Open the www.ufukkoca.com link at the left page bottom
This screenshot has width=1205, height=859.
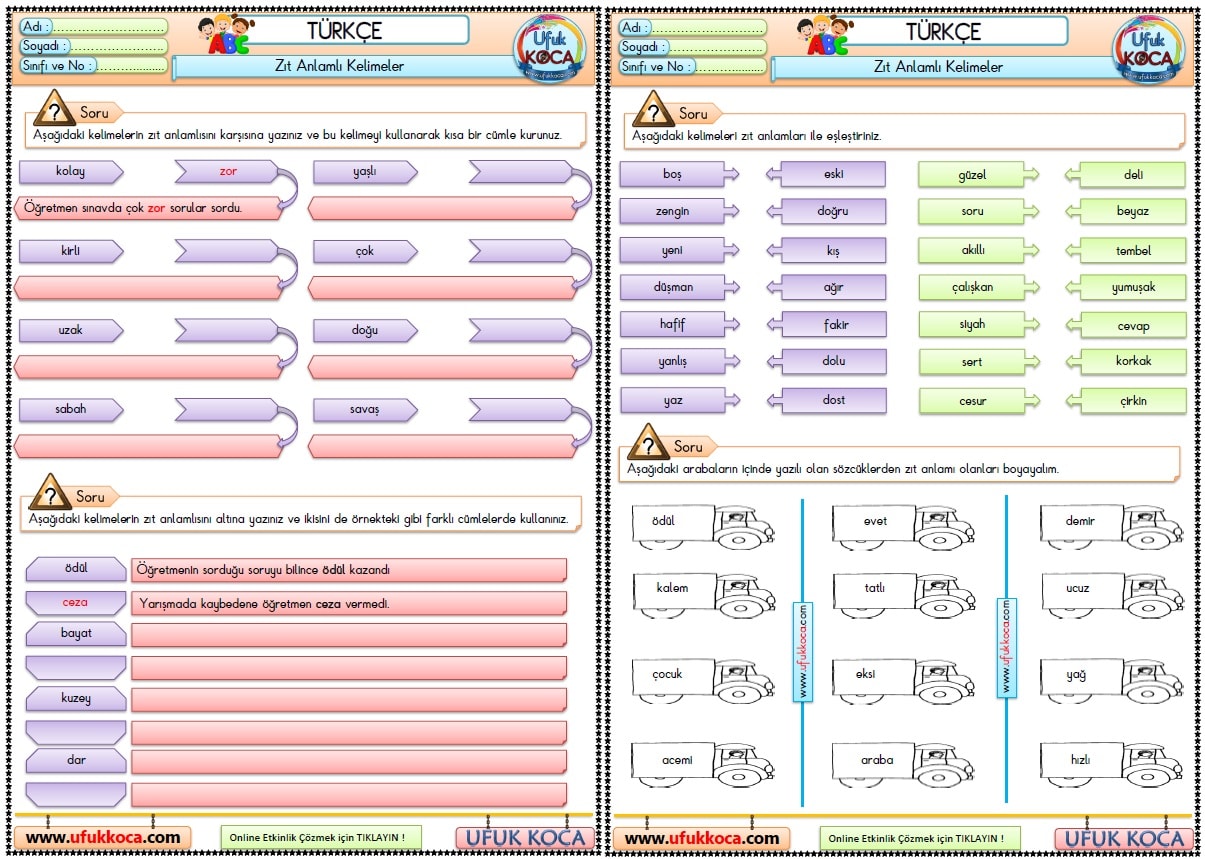click(103, 838)
